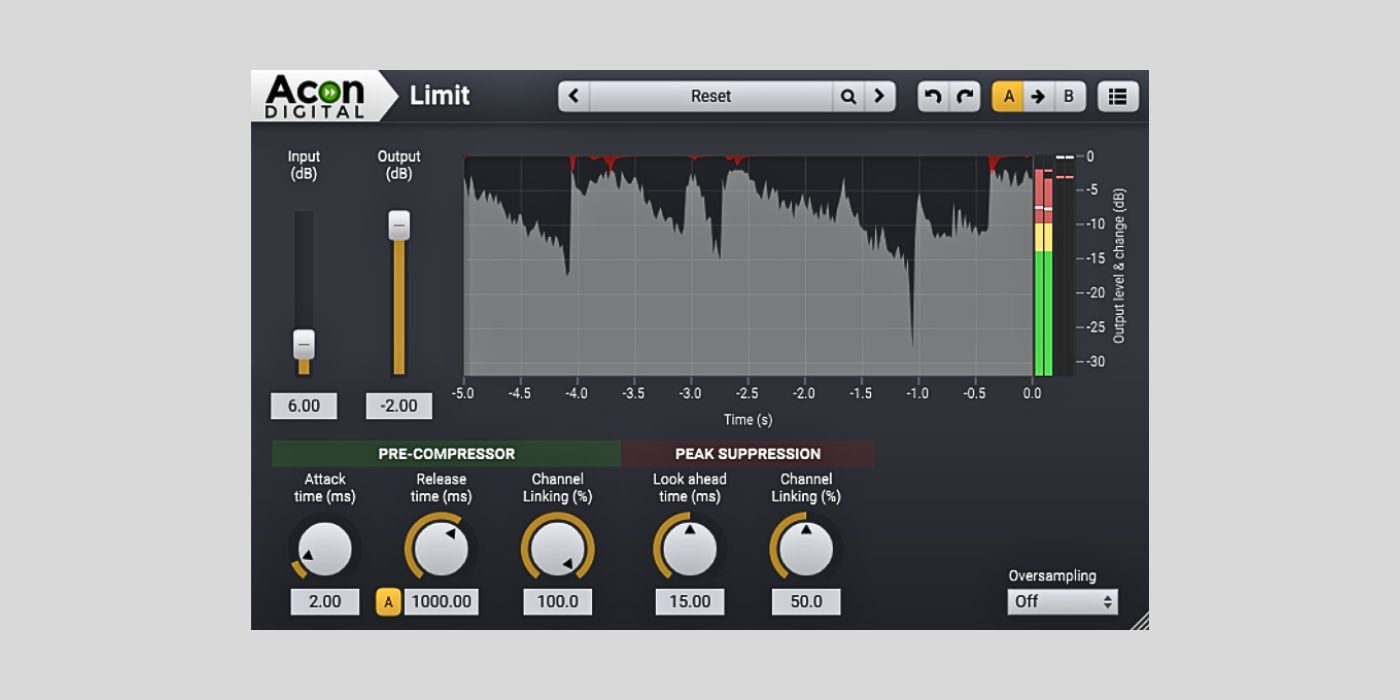Open the Oversampling dropdown
The height and width of the screenshot is (700, 1400).
click(x=1062, y=602)
